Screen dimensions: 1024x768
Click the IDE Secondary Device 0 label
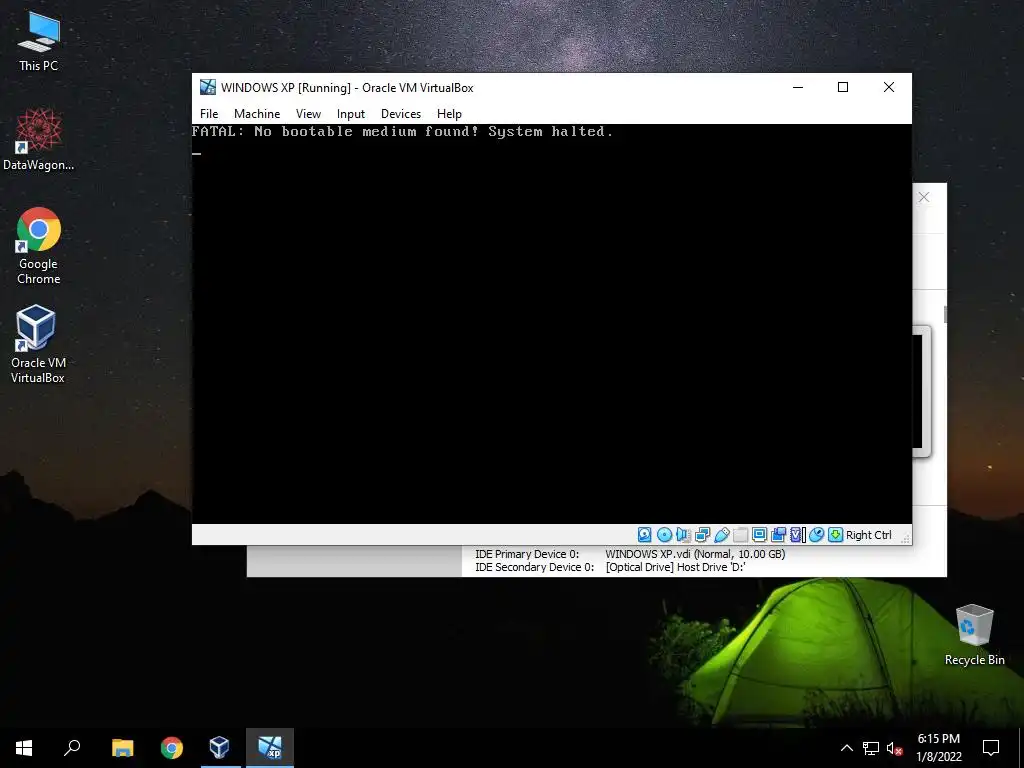click(x=534, y=567)
